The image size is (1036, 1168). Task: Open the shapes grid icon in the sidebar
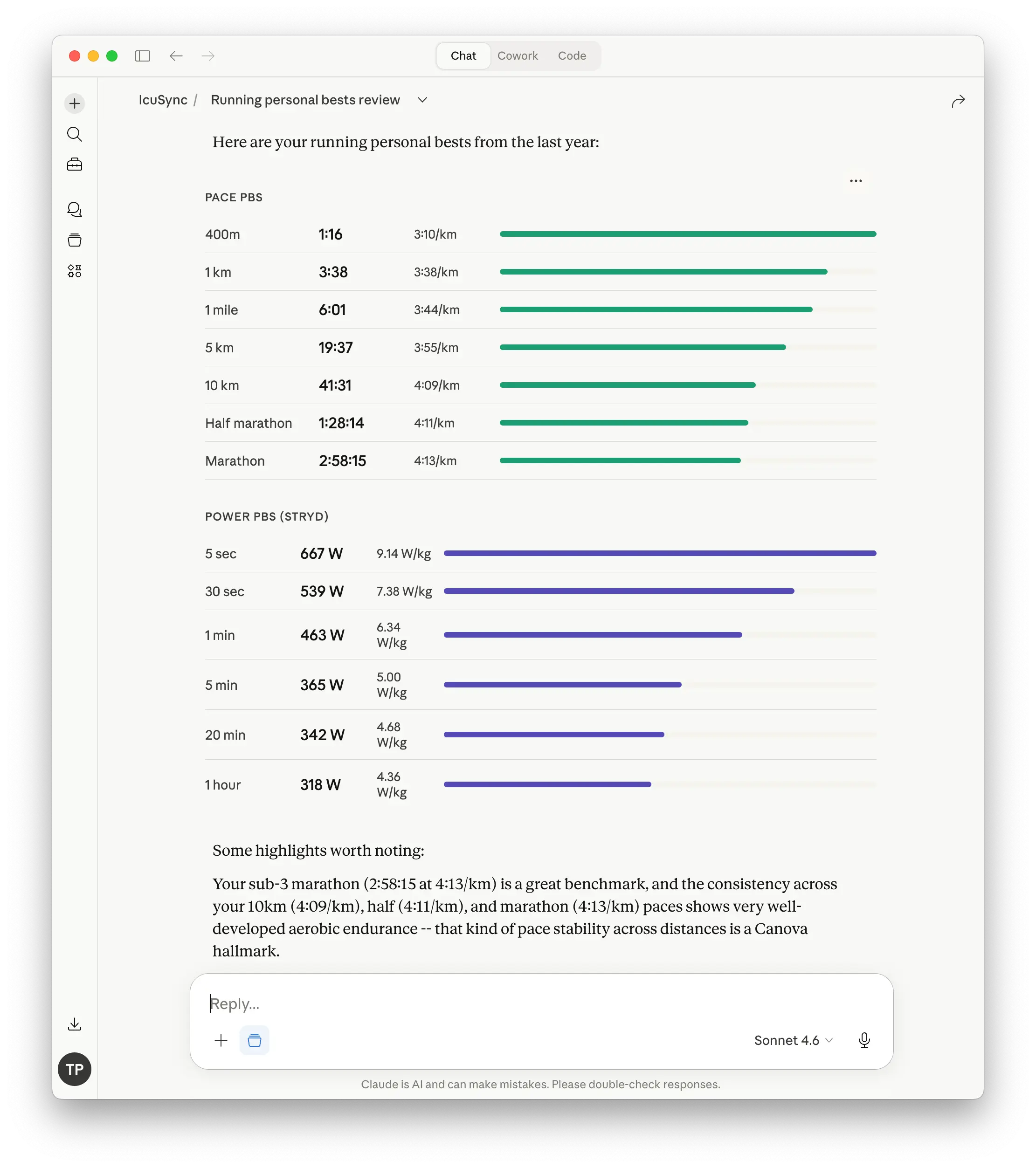click(x=74, y=271)
